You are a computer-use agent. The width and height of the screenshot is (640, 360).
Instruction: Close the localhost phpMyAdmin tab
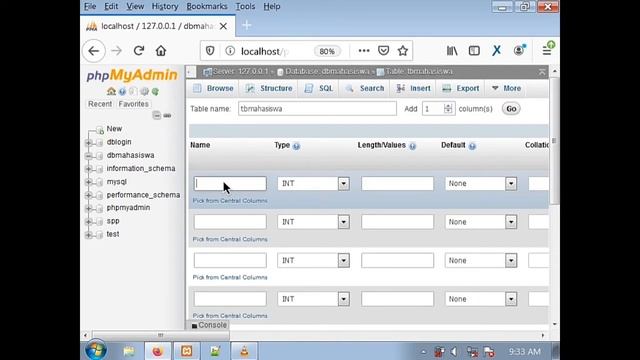pos(223,26)
